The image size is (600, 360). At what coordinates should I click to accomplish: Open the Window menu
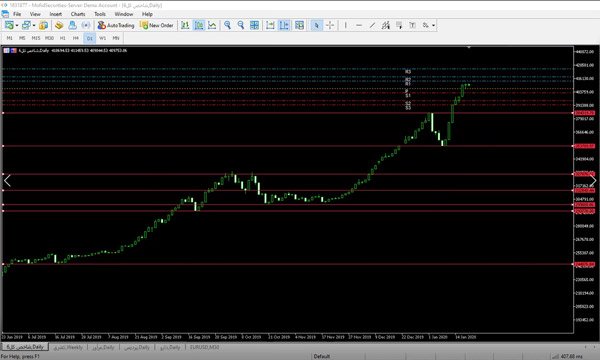tap(124, 14)
